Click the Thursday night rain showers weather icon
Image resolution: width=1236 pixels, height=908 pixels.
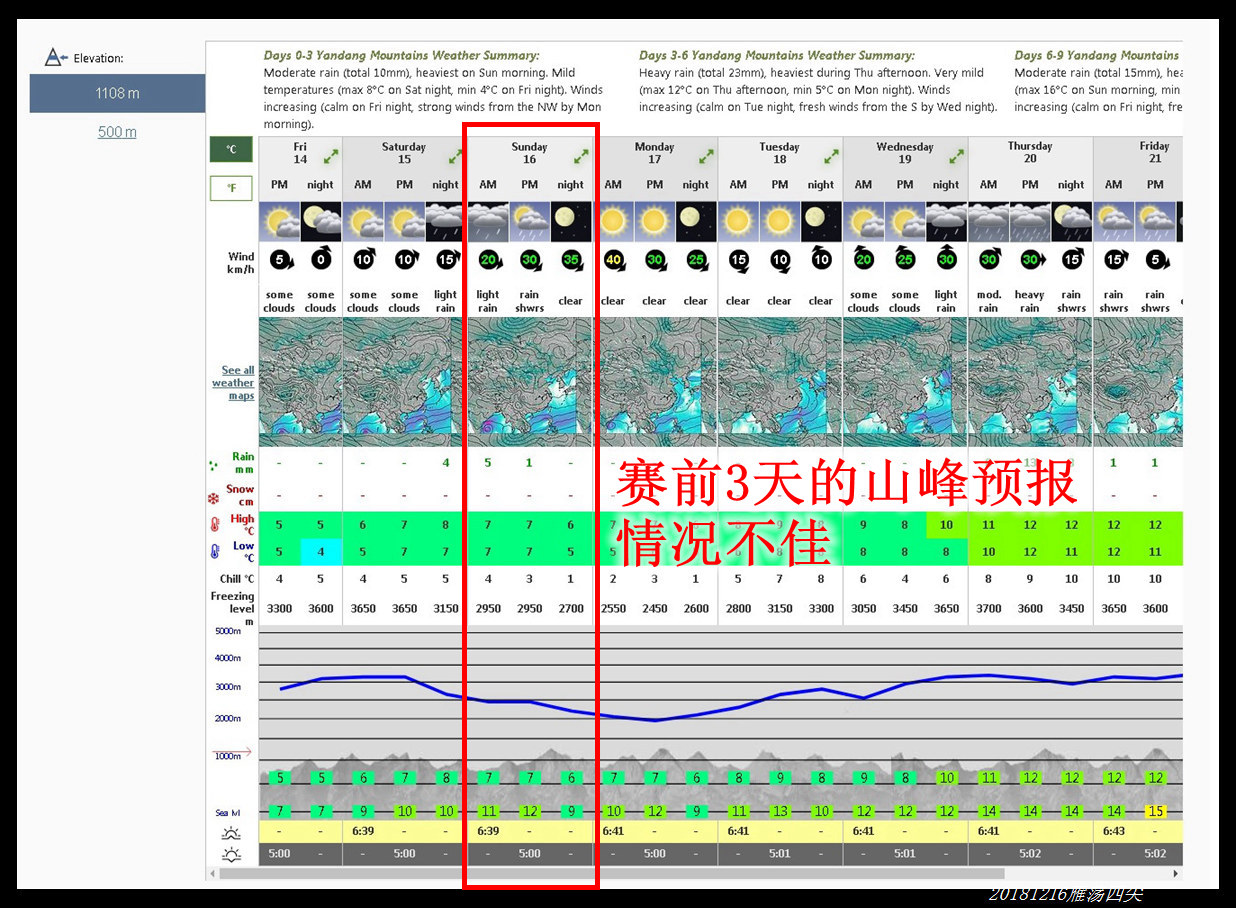point(1071,222)
